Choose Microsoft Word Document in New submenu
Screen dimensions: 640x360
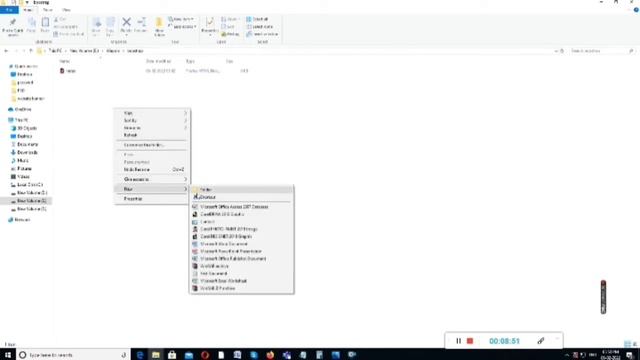click(x=242, y=244)
